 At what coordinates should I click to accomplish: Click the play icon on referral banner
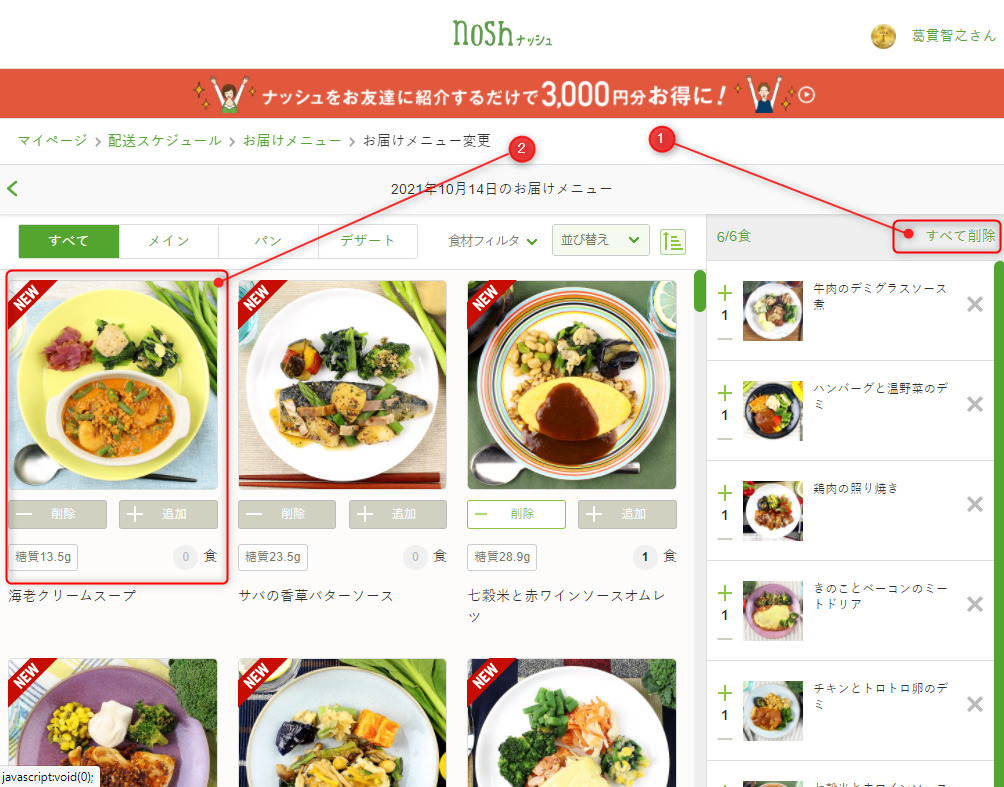click(x=807, y=95)
